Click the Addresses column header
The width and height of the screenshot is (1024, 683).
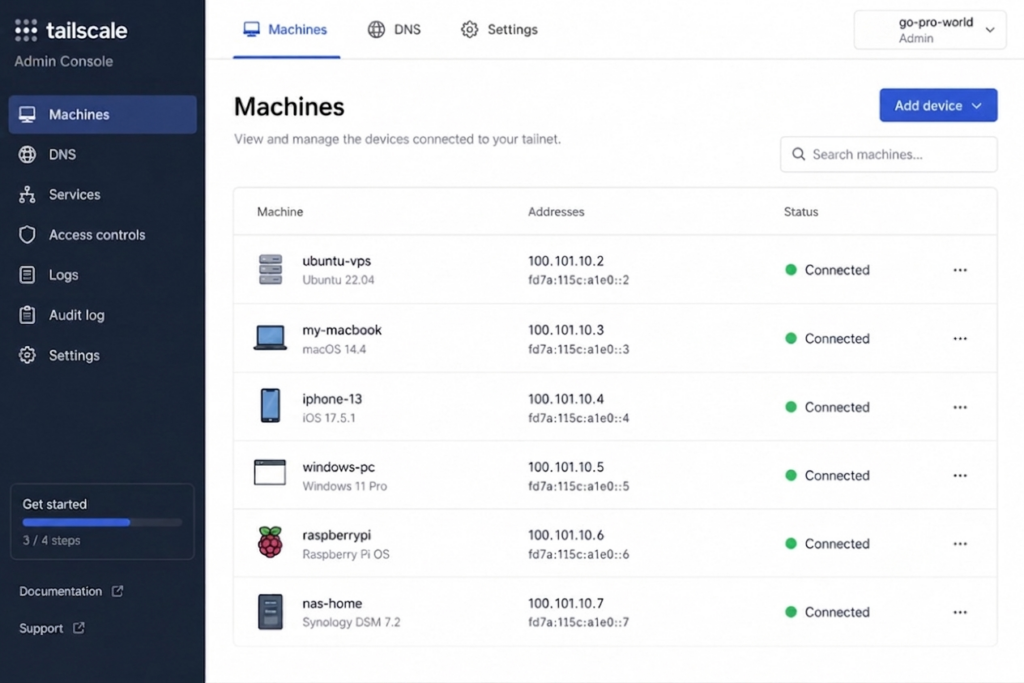coord(556,212)
